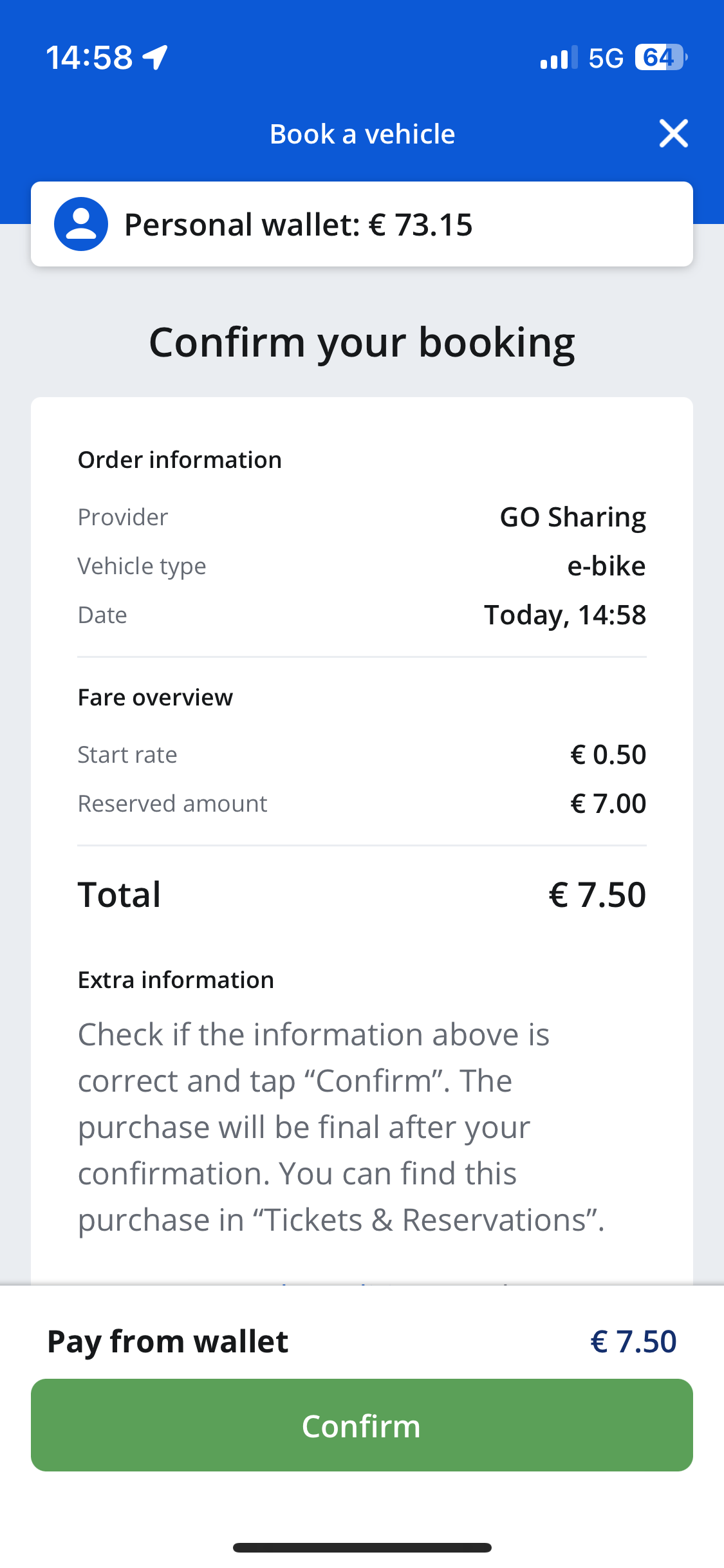Select the e-bike vehicle type value
724x1568 pixels.
[606, 566]
